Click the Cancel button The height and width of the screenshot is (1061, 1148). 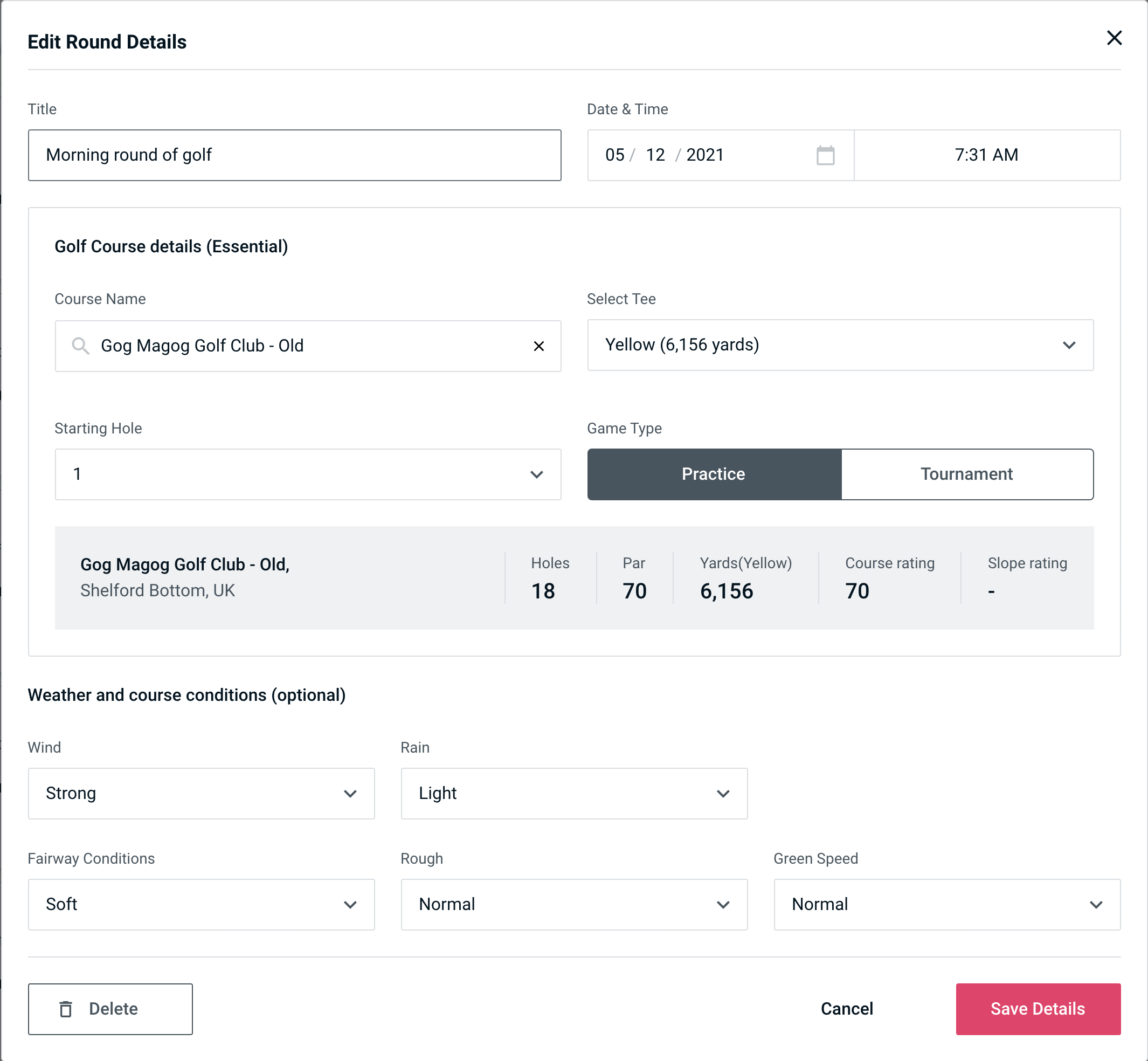coord(845,1009)
